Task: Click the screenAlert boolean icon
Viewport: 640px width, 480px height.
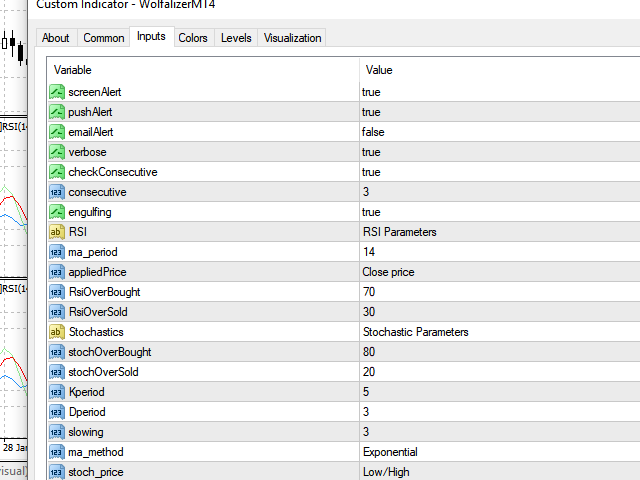Action: pyautogui.click(x=57, y=92)
